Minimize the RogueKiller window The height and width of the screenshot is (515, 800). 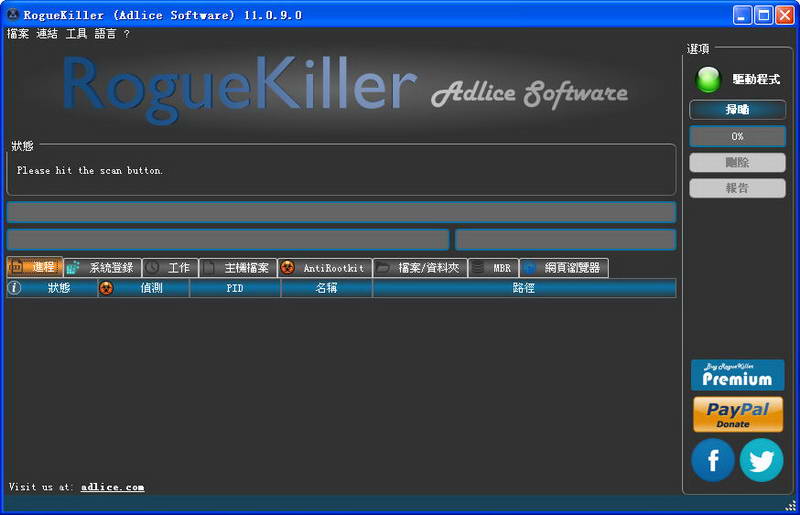742,15
